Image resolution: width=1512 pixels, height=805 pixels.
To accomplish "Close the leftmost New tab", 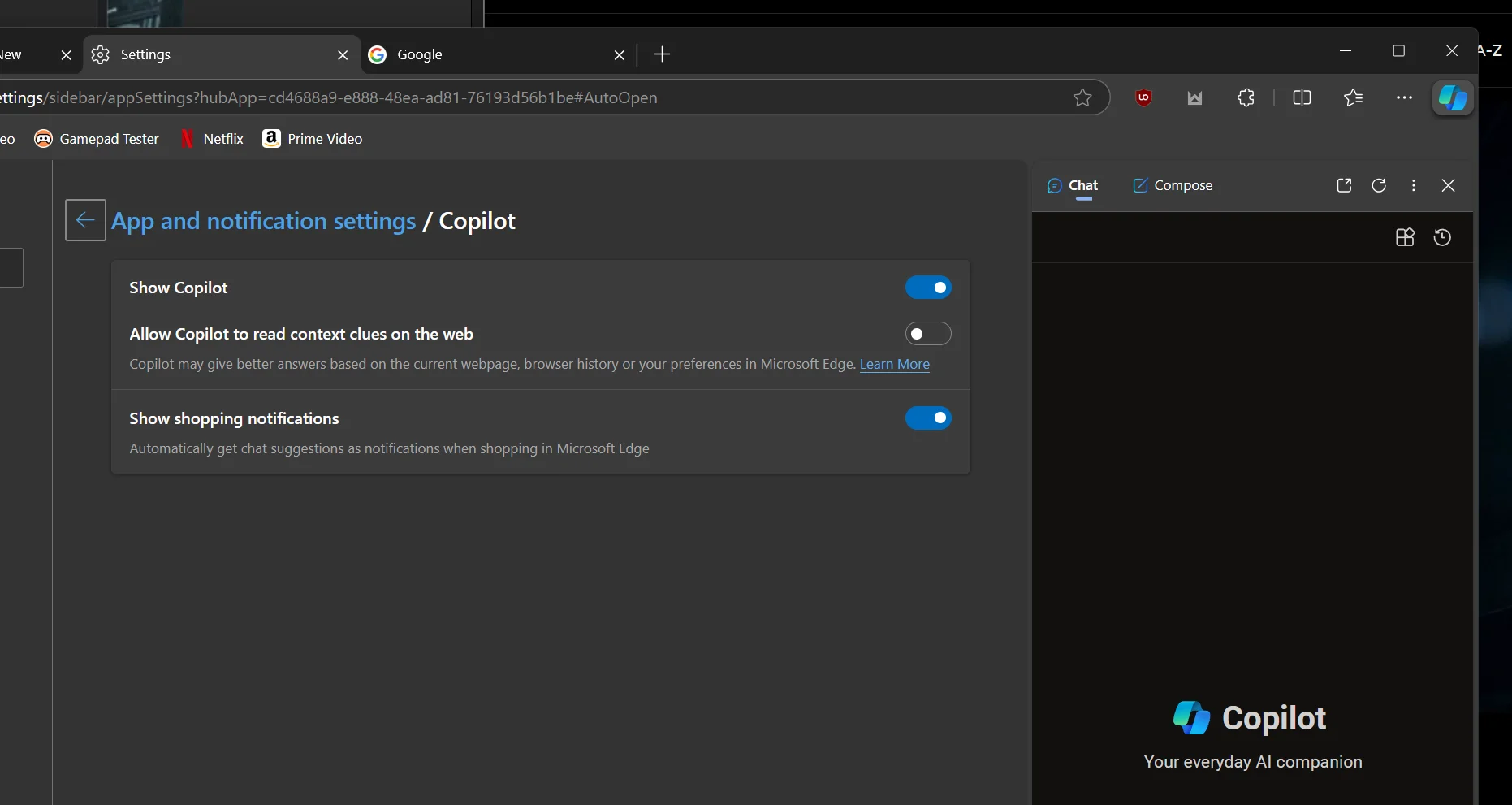I will tap(67, 55).
